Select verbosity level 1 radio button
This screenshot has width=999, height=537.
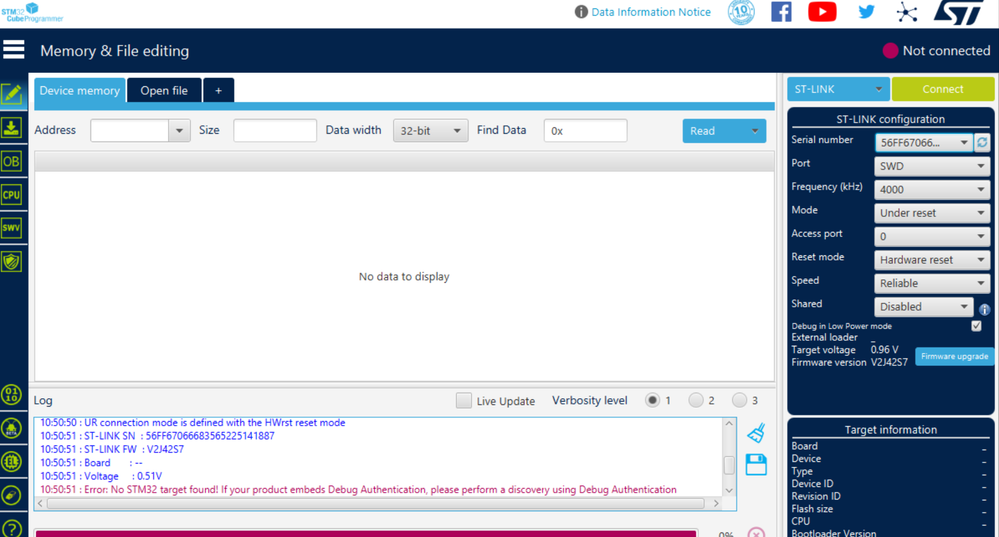[652, 400]
